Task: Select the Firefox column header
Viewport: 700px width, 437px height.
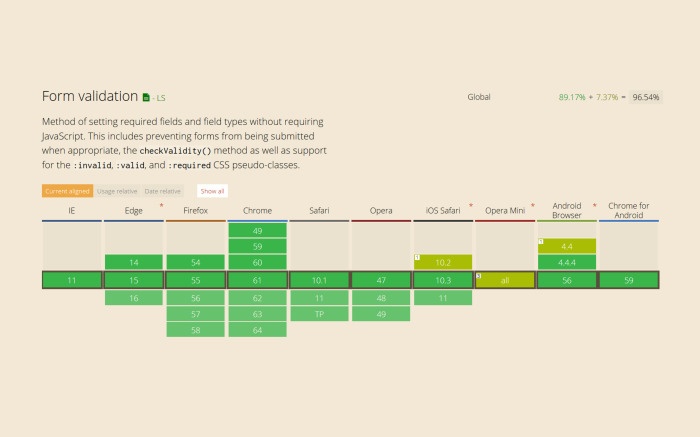Action: coord(196,211)
